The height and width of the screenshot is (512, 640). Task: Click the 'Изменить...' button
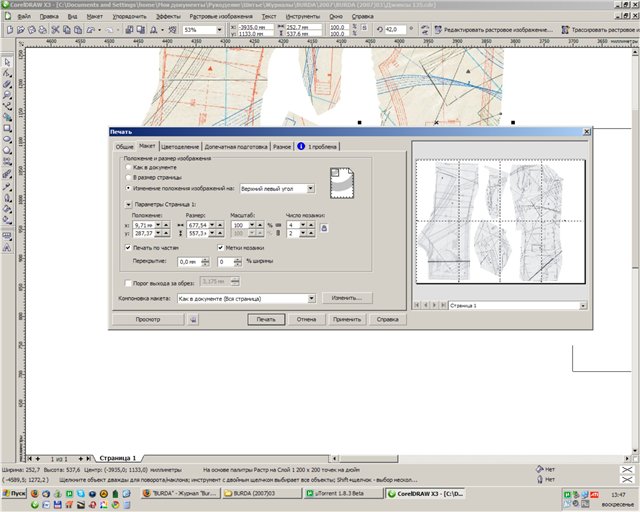(x=347, y=298)
